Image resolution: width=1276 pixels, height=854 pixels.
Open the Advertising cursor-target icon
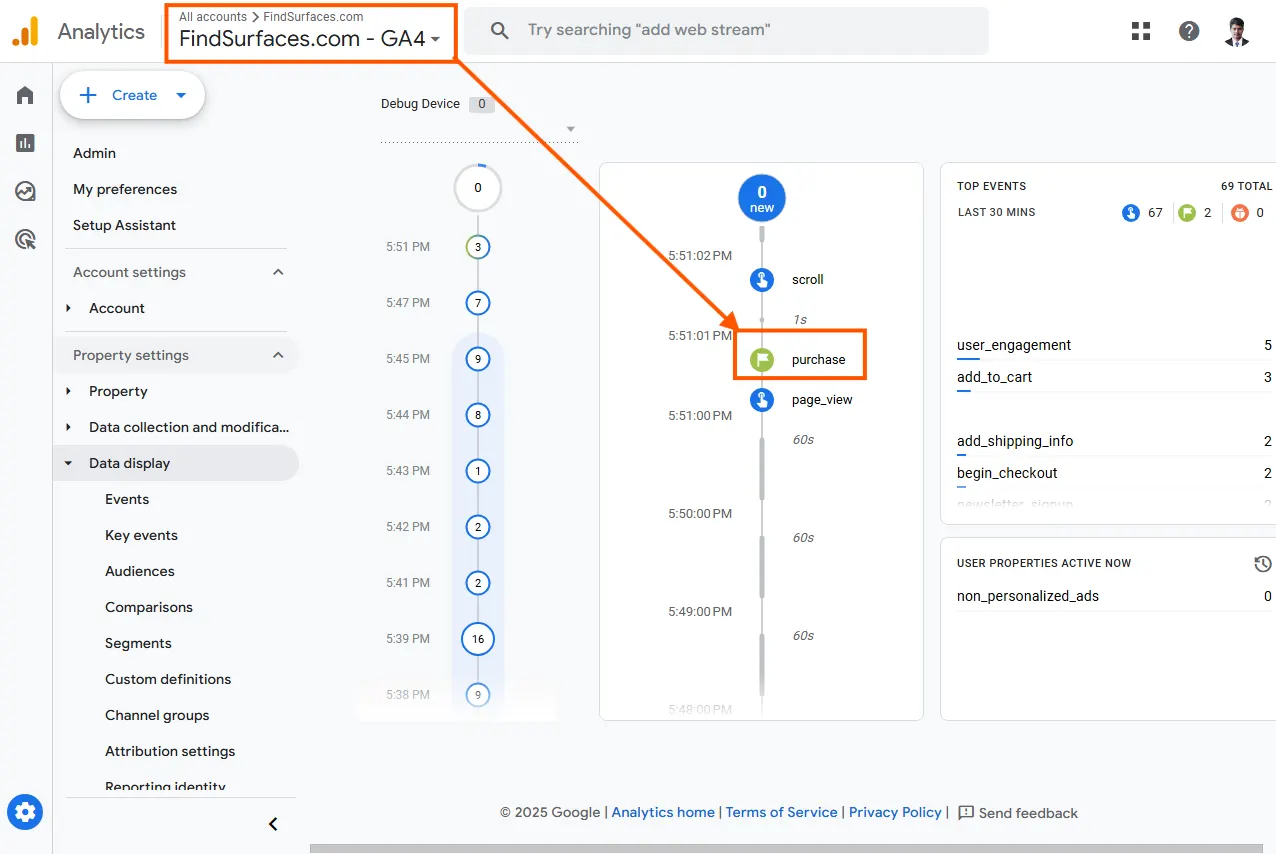pyautogui.click(x=25, y=239)
